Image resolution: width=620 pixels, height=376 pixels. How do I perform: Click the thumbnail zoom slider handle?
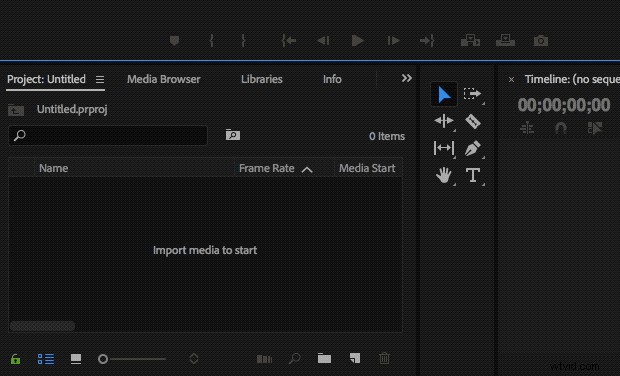[103, 359]
